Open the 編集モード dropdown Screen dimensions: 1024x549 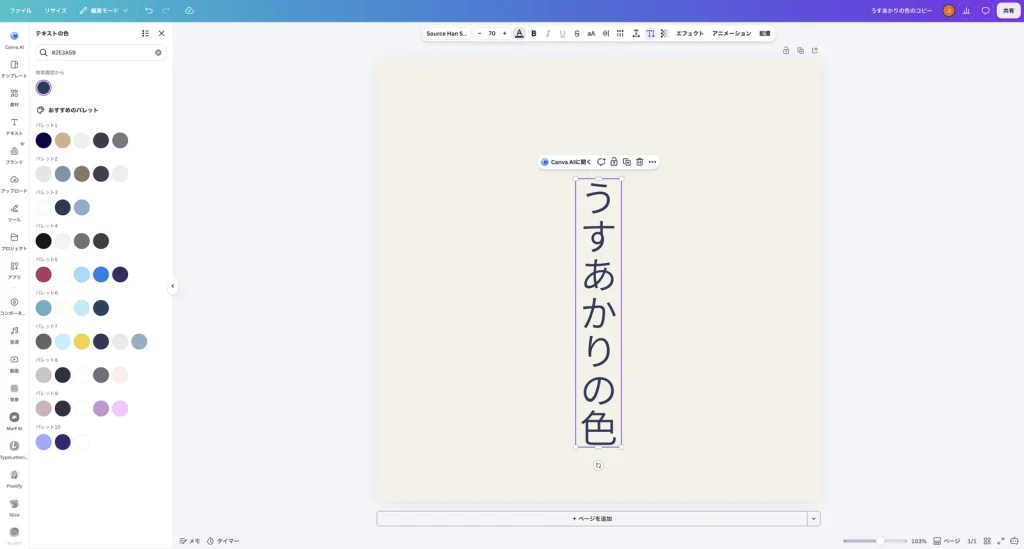pos(104,10)
